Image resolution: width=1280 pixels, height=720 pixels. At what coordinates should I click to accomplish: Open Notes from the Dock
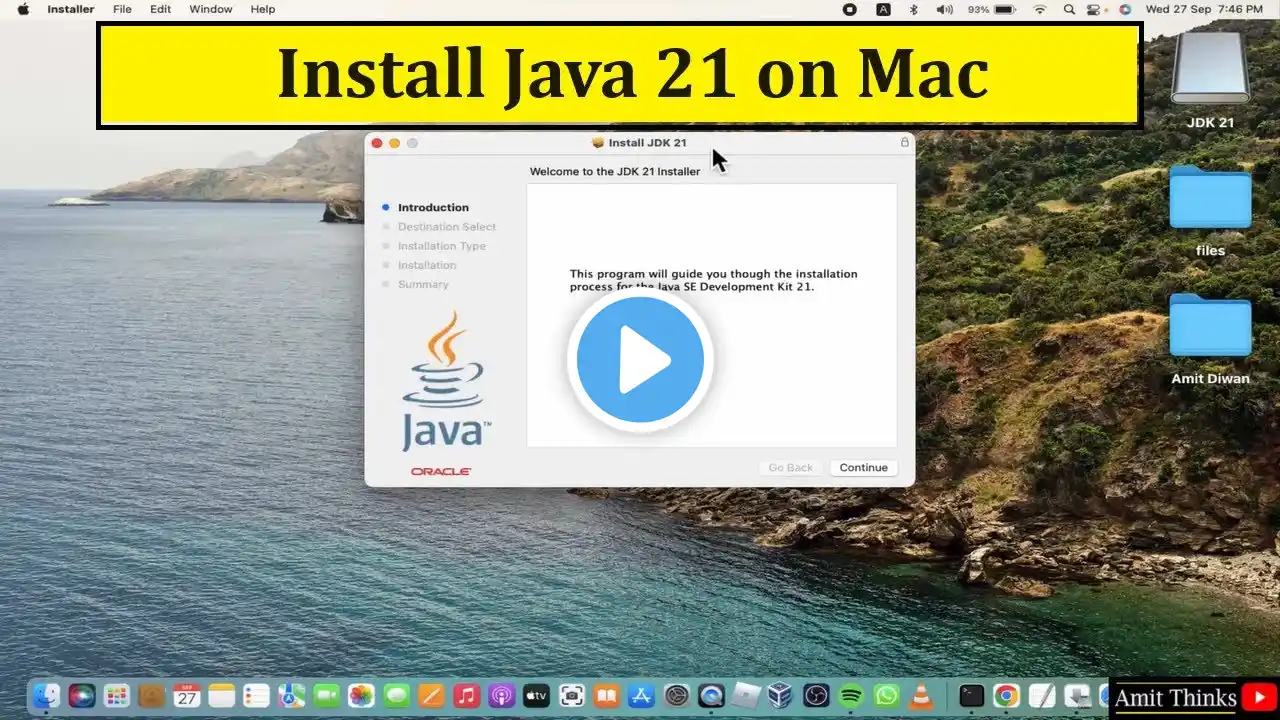[x=221, y=696]
